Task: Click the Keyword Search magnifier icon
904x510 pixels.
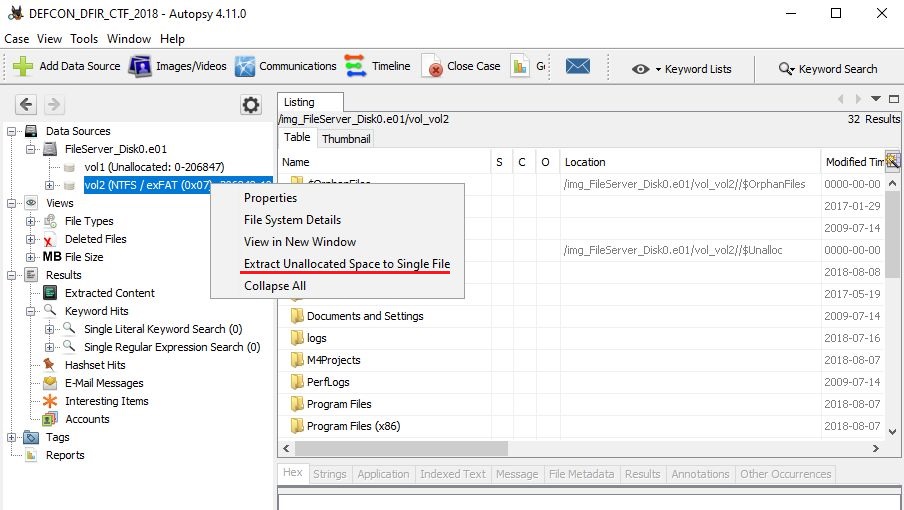Action: click(x=786, y=69)
